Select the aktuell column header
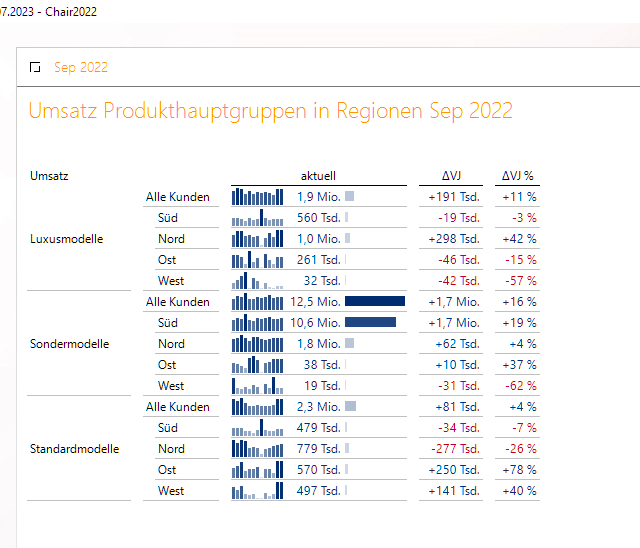Screen dimensions: 640x548 318,176
